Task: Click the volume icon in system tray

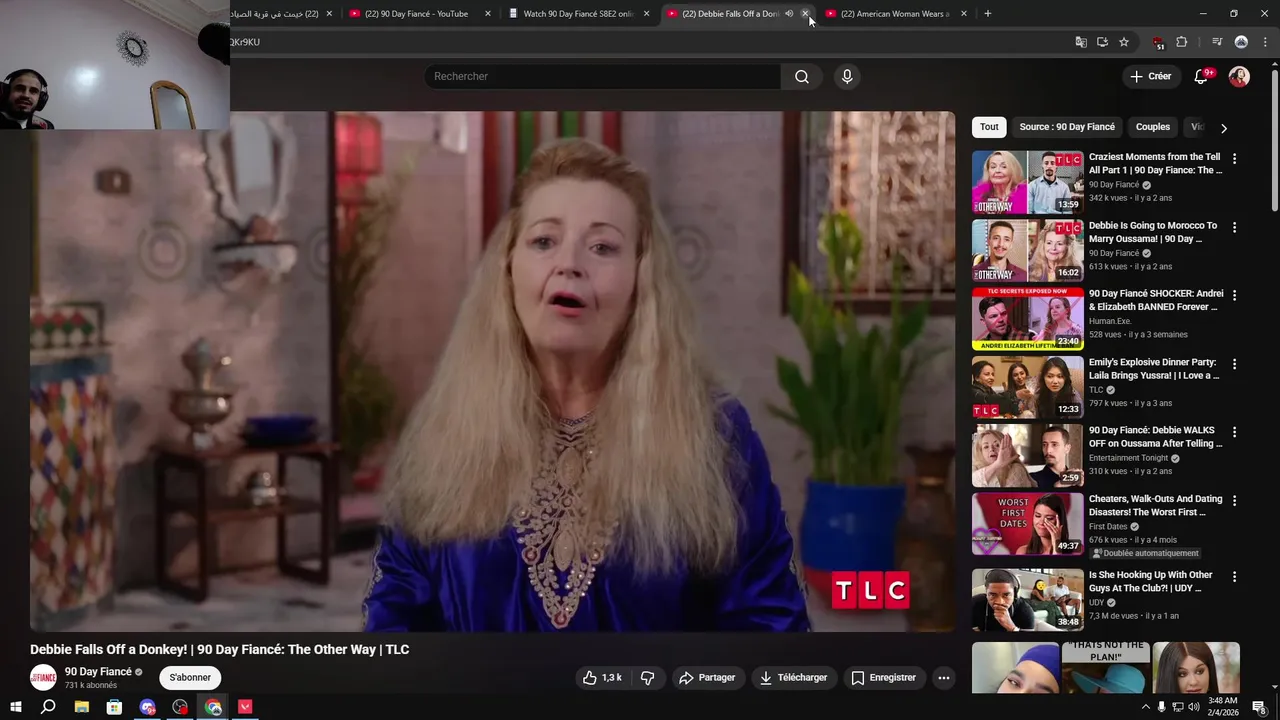Action: [1193, 707]
